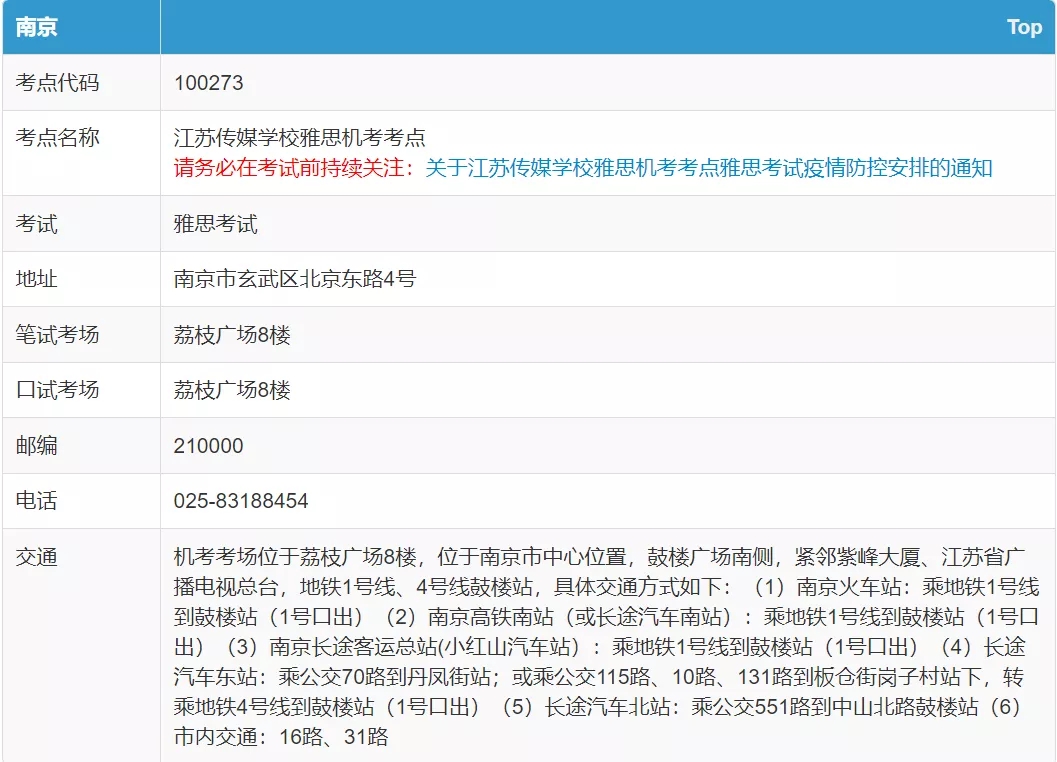Click the 考点名称 row label
Viewport: 1057px width, 762px height.
pos(57,138)
